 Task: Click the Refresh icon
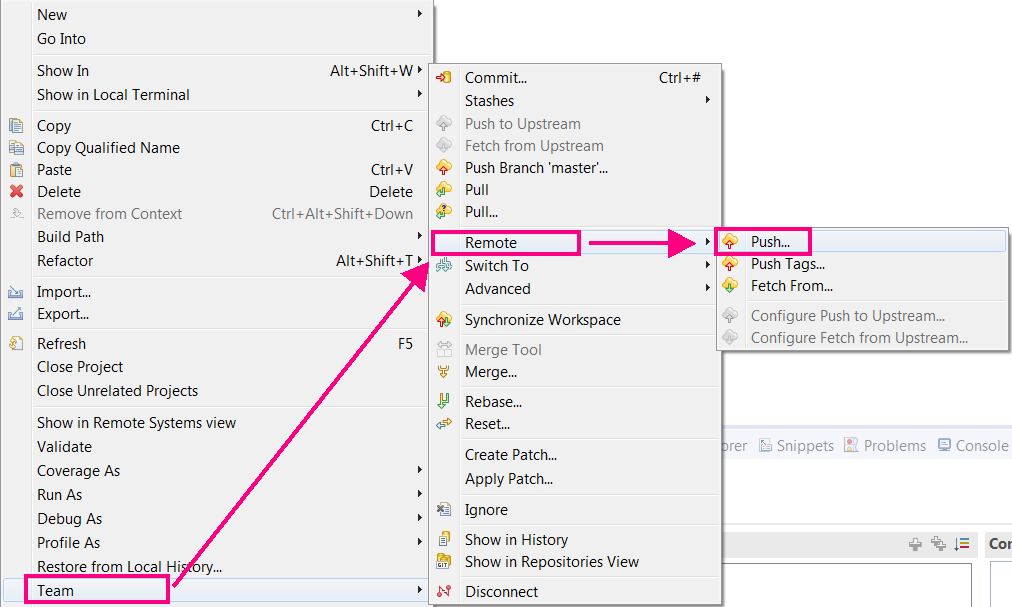tap(16, 343)
